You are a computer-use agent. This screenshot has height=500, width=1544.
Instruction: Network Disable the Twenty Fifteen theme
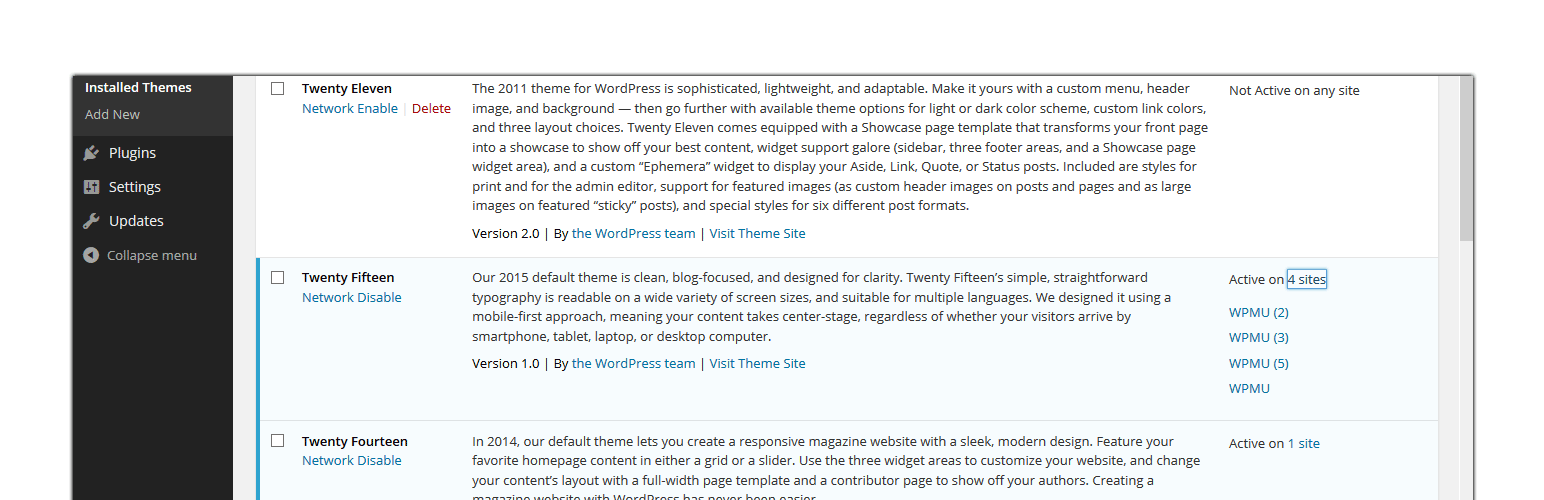coord(352,297)
